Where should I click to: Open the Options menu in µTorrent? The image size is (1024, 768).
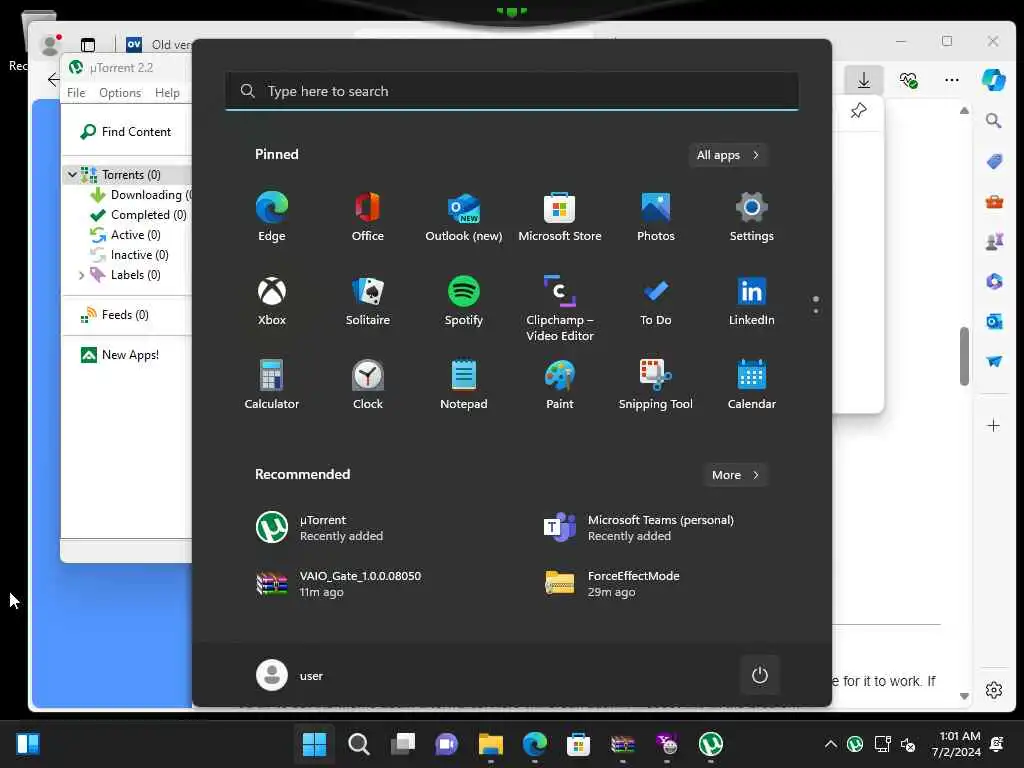(120, 93)
